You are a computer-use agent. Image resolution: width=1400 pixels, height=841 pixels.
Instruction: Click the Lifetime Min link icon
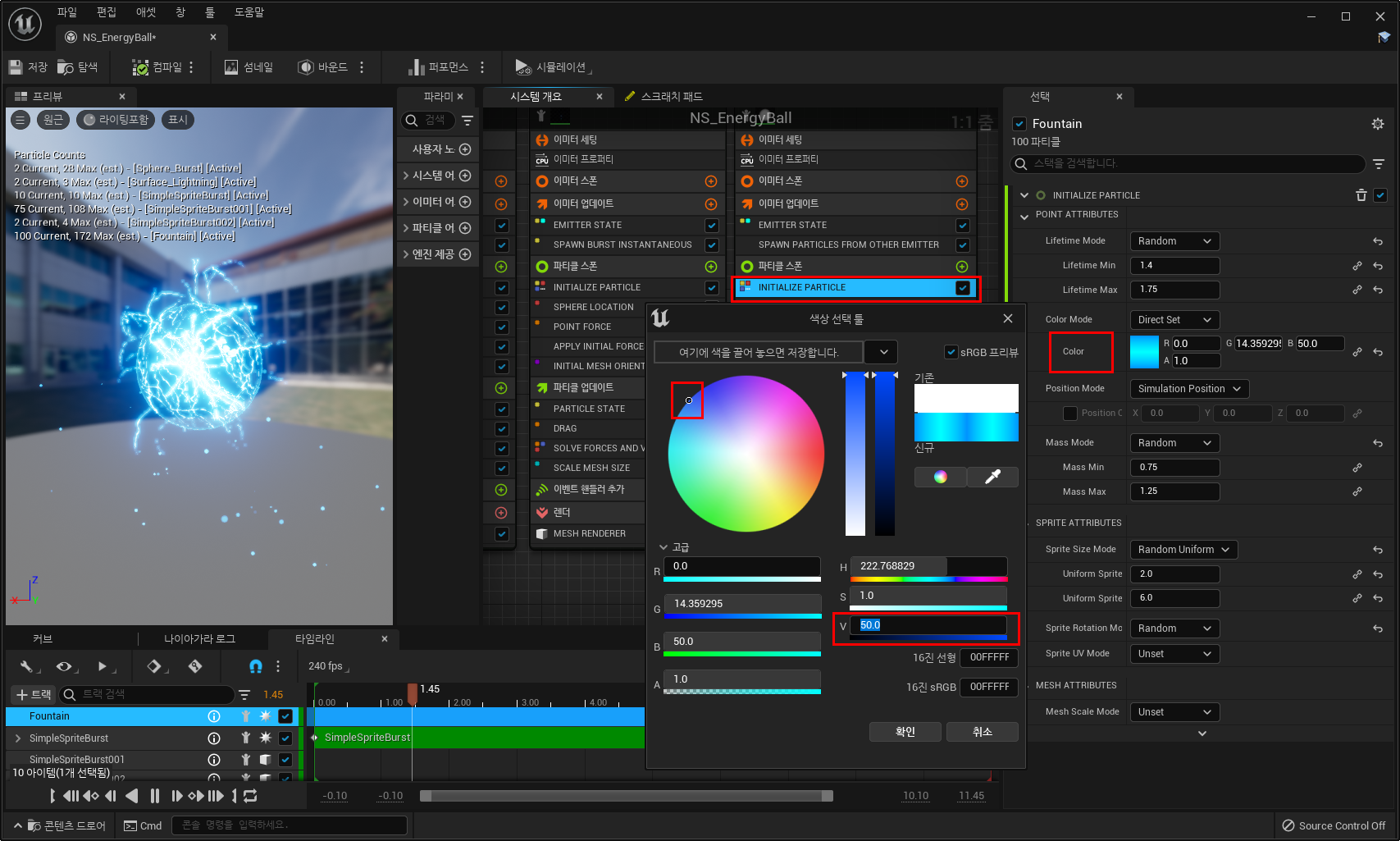(1357, 266)
